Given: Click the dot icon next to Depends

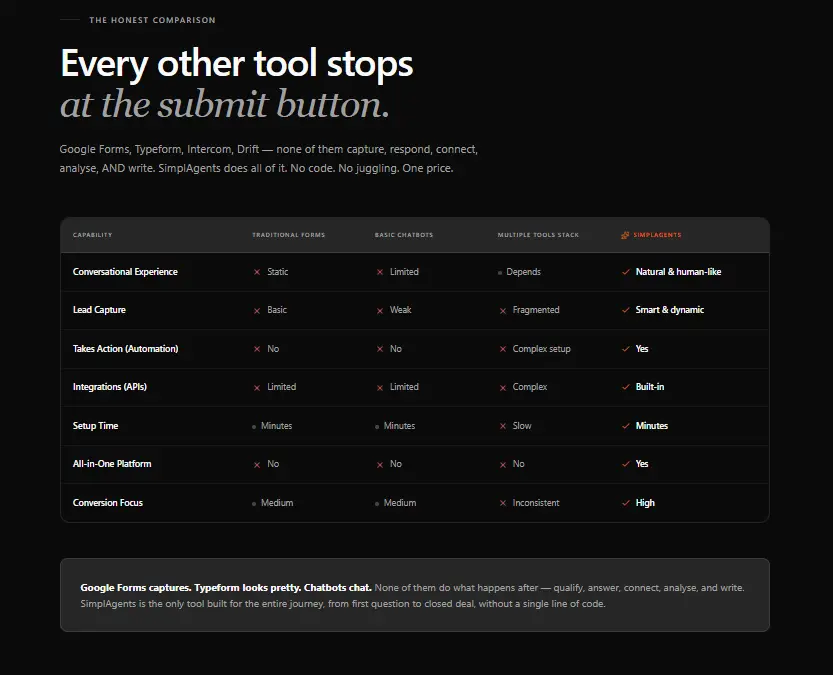Looking at the screenshot, I should coord(500,272).
